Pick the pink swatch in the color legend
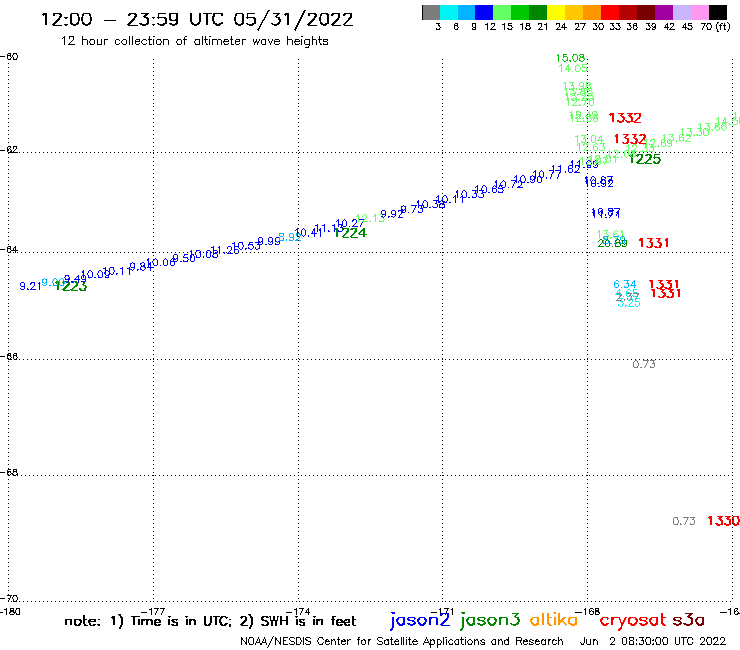 point(699,12)
